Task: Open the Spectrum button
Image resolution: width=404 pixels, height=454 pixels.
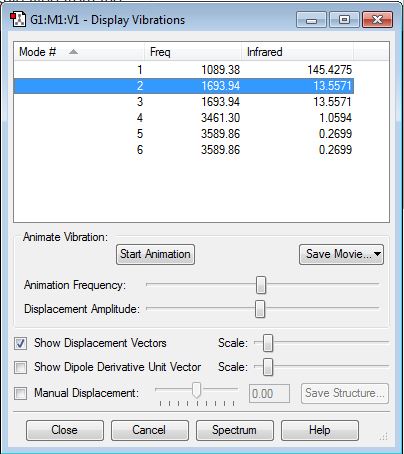Action: [235, 430]
